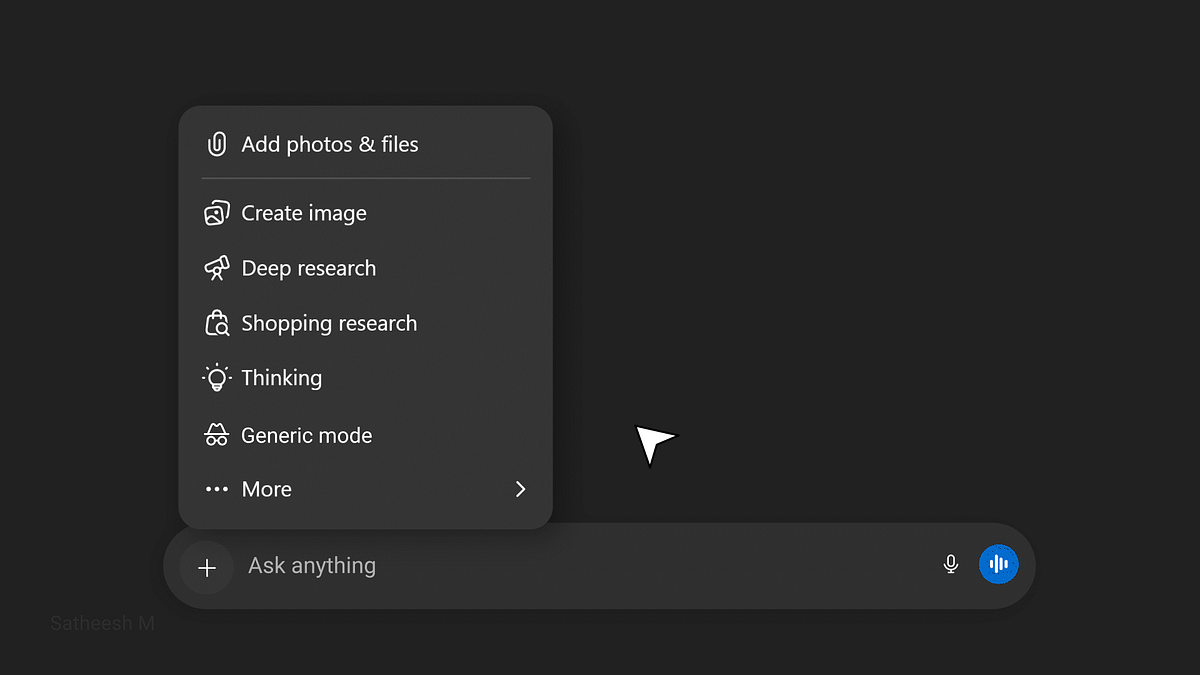Screen dimensions: 1200x675
Task: Tap the microphone dictation icon
Action: 951,565
